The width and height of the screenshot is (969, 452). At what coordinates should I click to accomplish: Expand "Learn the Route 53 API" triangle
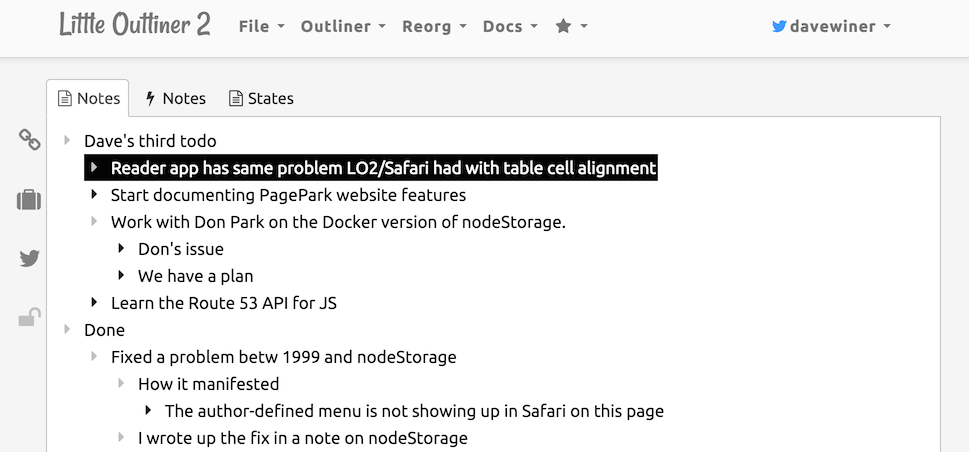(94, 303)
